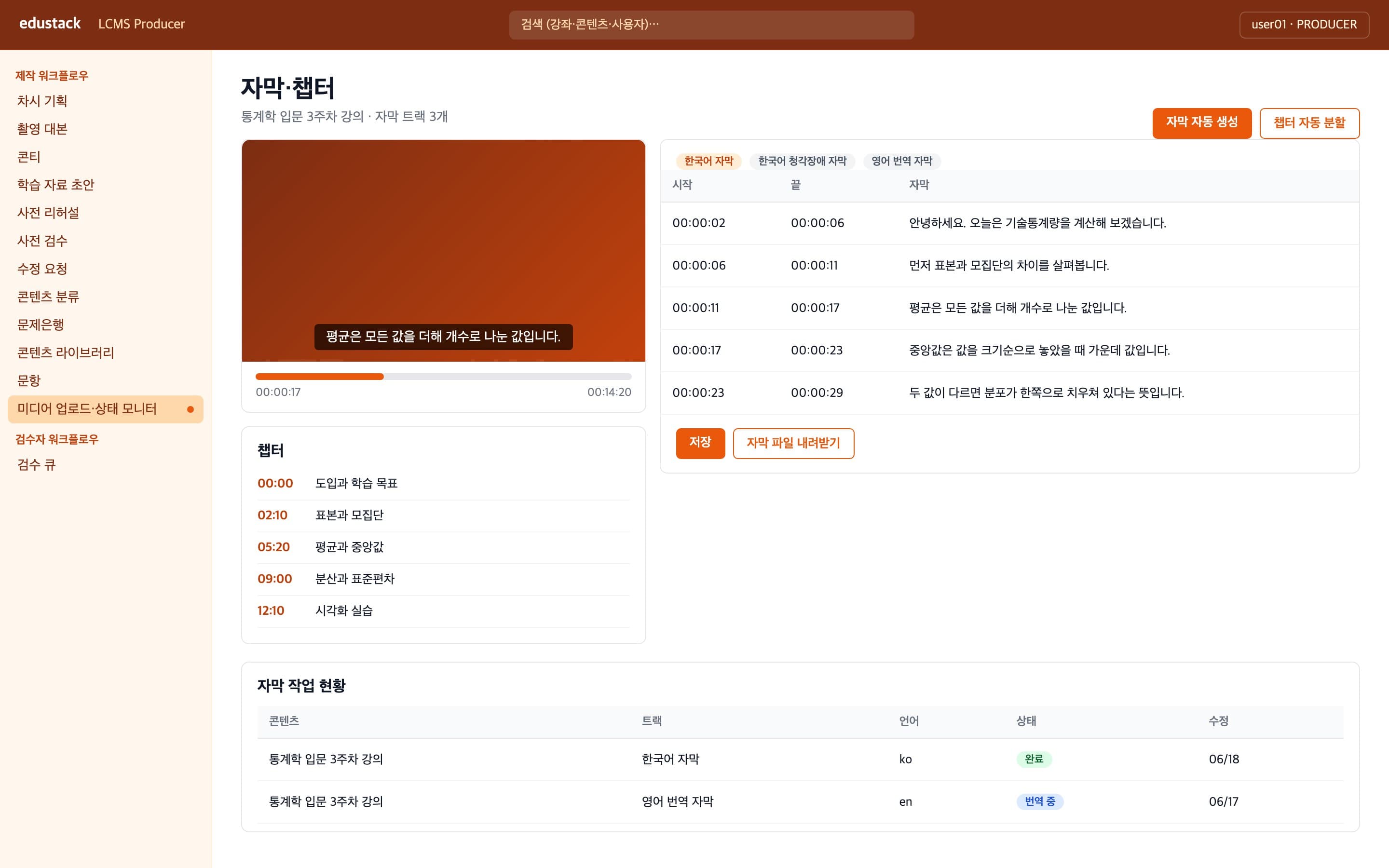Click total duration 00:14:20
The image size is (1389, 868).
(x=609, y=392)
